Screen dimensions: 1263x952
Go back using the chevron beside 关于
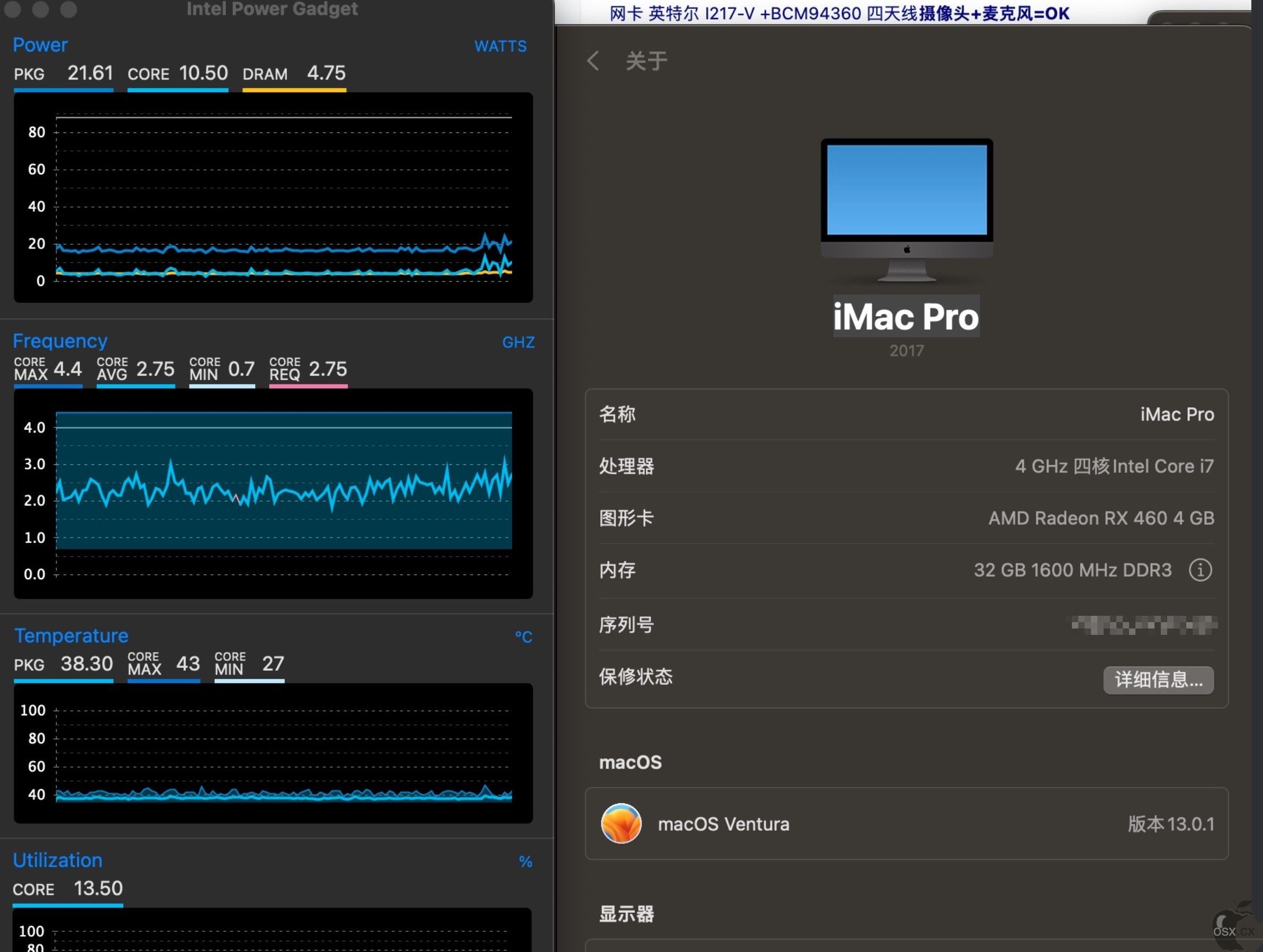[593, 60]
